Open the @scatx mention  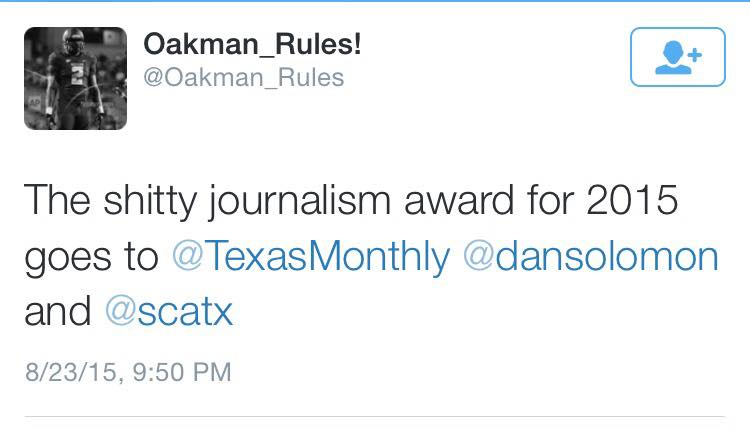pos(168,312)
